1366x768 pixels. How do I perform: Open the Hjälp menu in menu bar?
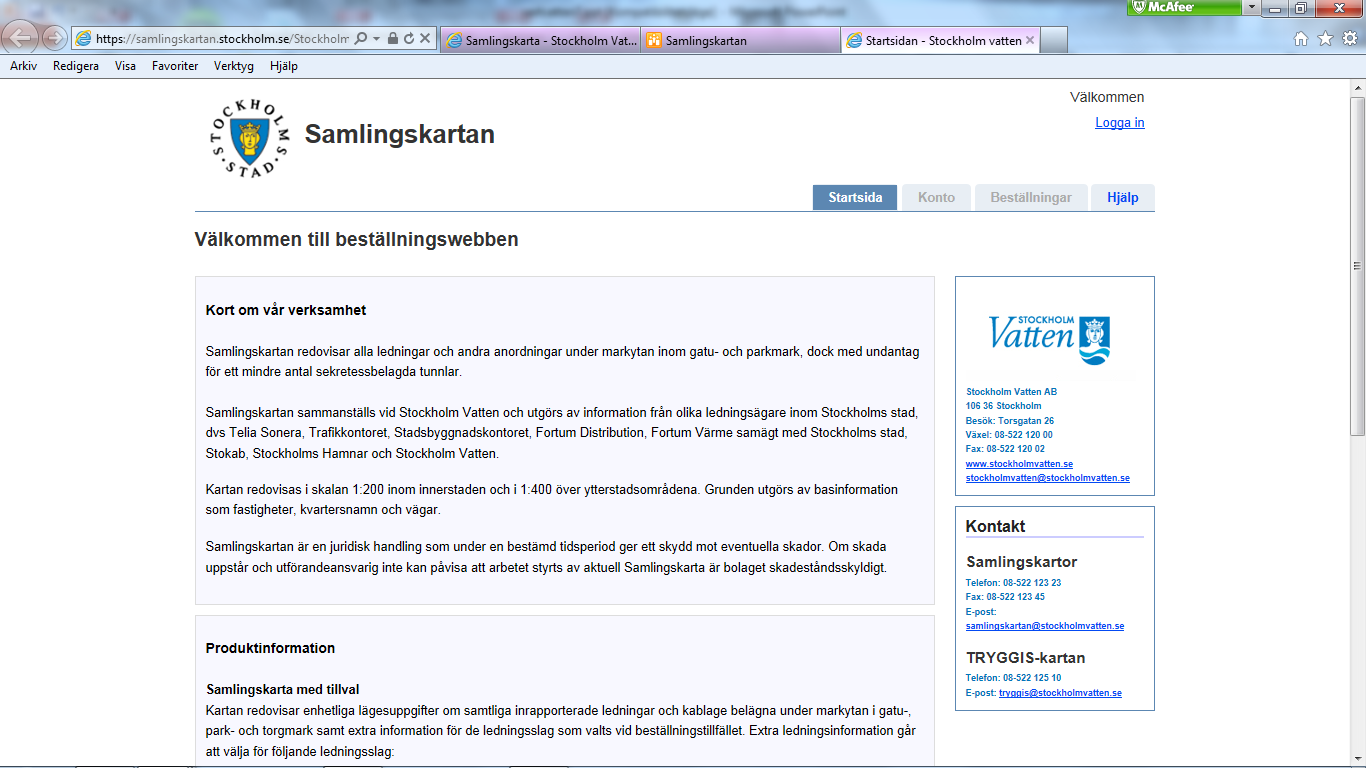pyautogui.click(x=284, y=66)
